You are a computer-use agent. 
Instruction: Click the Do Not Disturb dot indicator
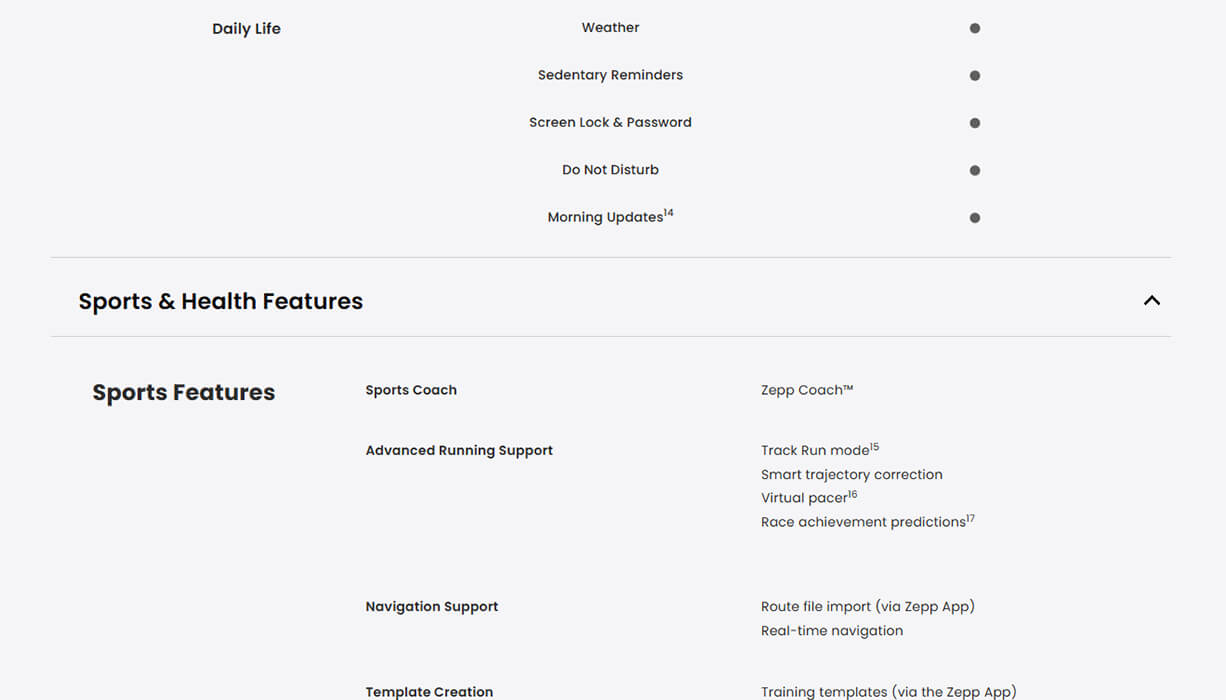975,170
